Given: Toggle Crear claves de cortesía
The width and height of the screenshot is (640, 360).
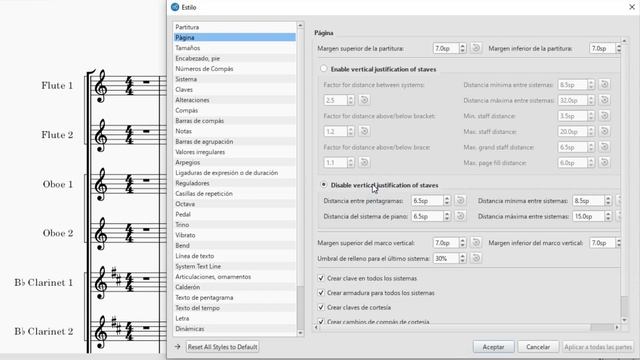Looking at the screenshot, I should [321, 307].
